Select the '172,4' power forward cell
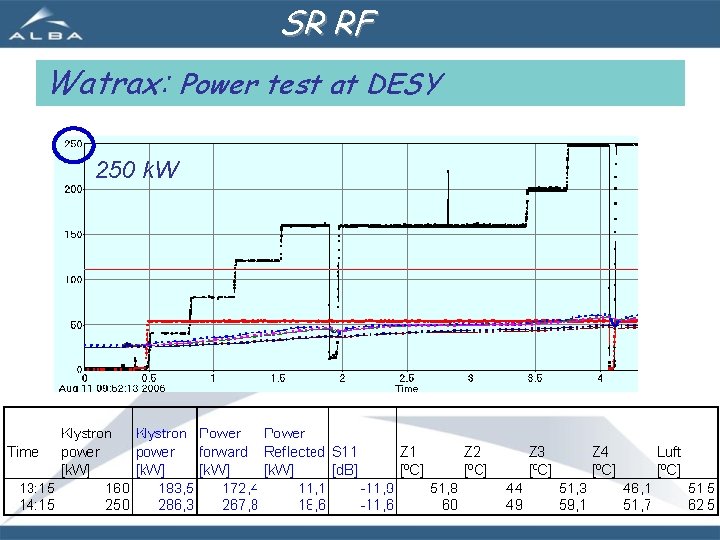The width and height of the screenshot is (720, 540). click(240, 488)
